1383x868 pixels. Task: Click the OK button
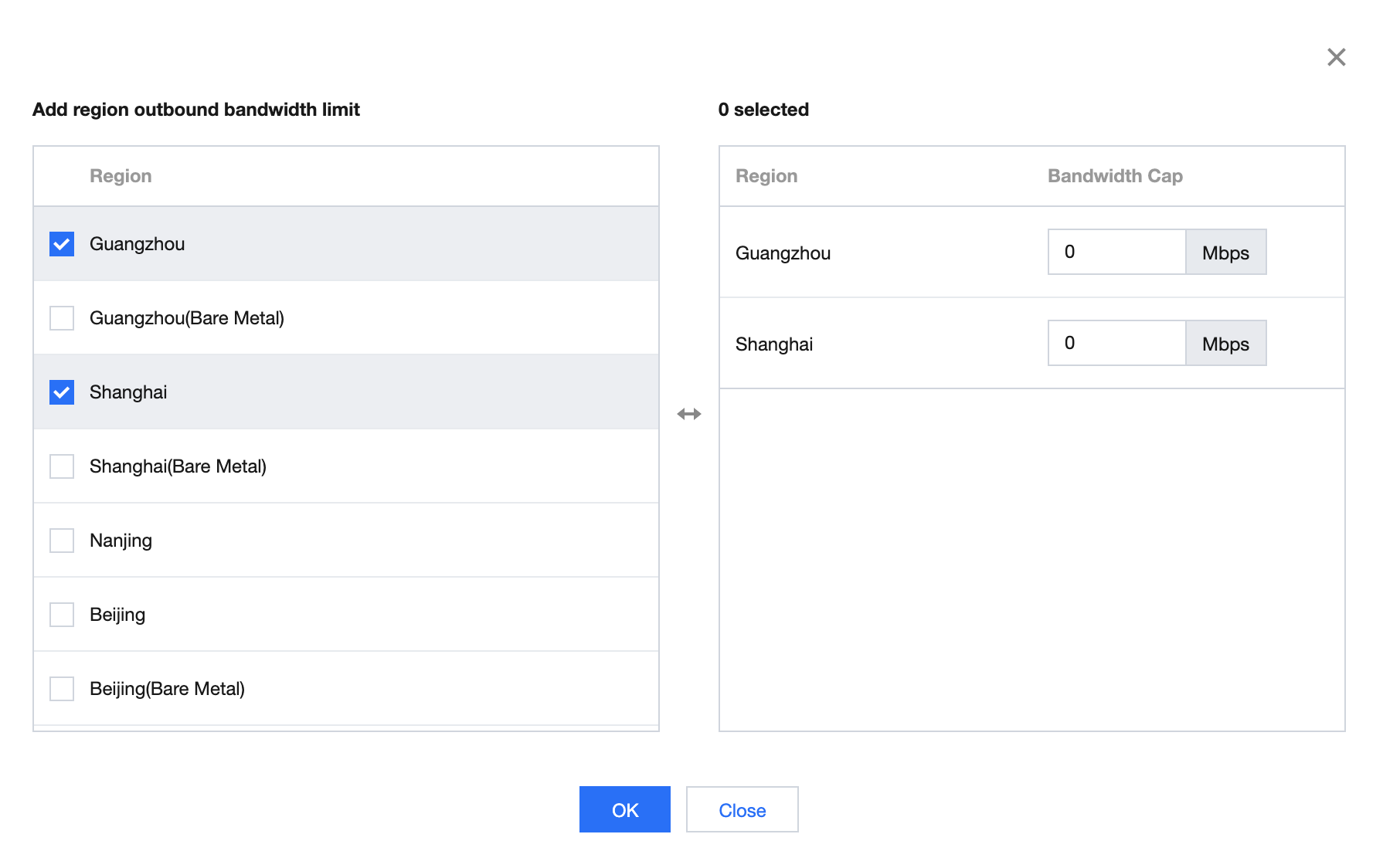click(x=624, y=809)
